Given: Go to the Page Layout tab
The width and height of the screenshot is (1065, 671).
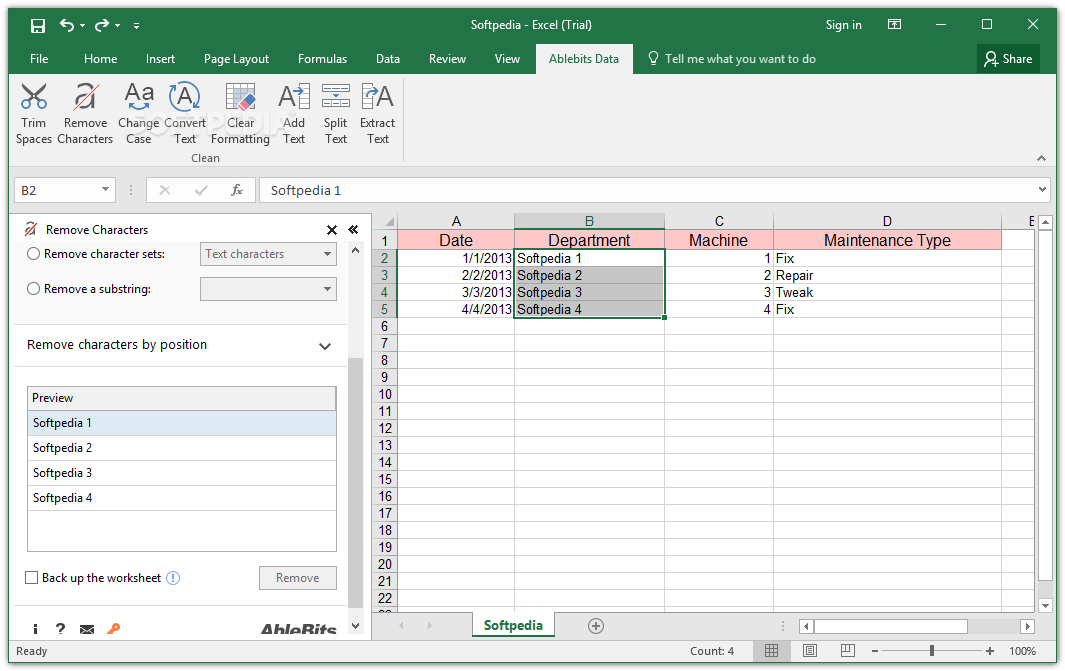Looking at the screenshot, I should (236, 59).
